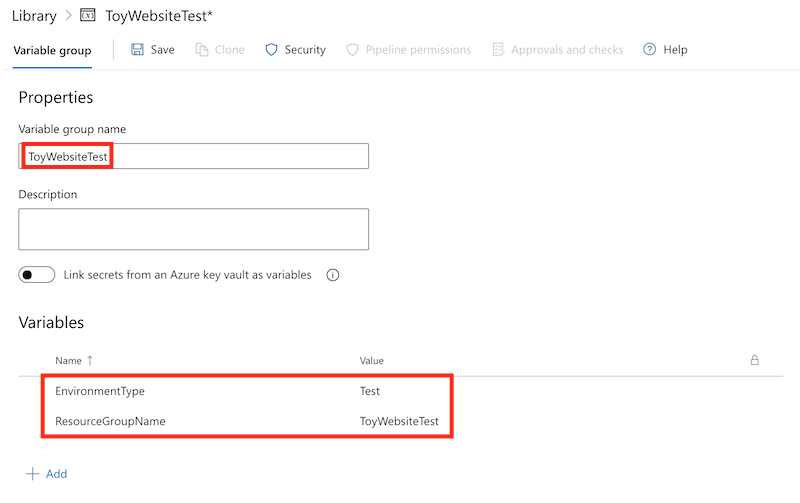Click the Security shield icon
This screenshot has width=800, height=503.
271,49
